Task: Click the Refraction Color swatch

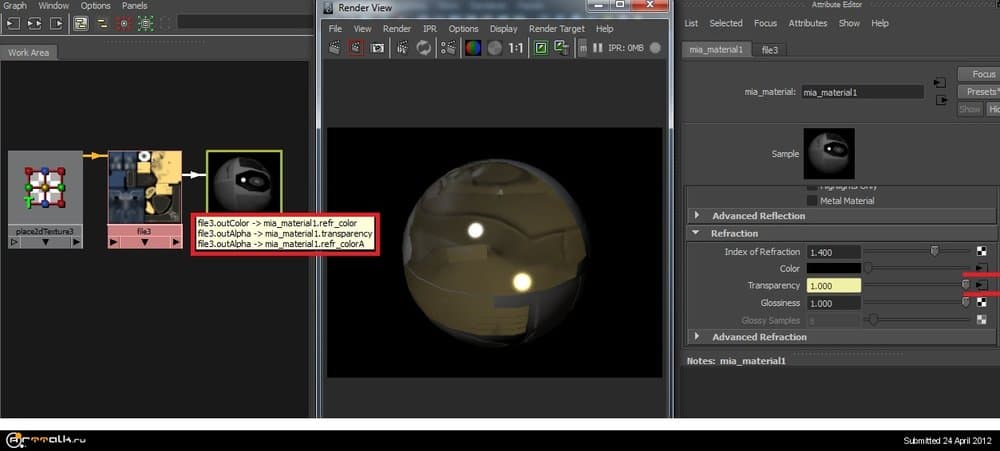Action: (x=833, y=269)
